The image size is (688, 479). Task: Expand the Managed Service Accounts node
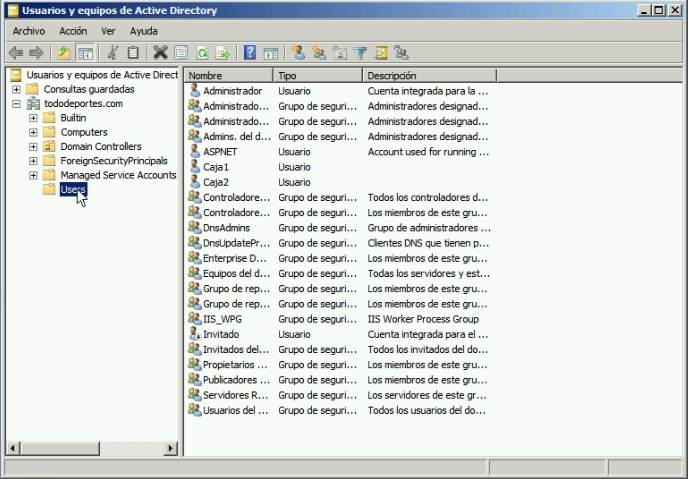click(33, 175)
